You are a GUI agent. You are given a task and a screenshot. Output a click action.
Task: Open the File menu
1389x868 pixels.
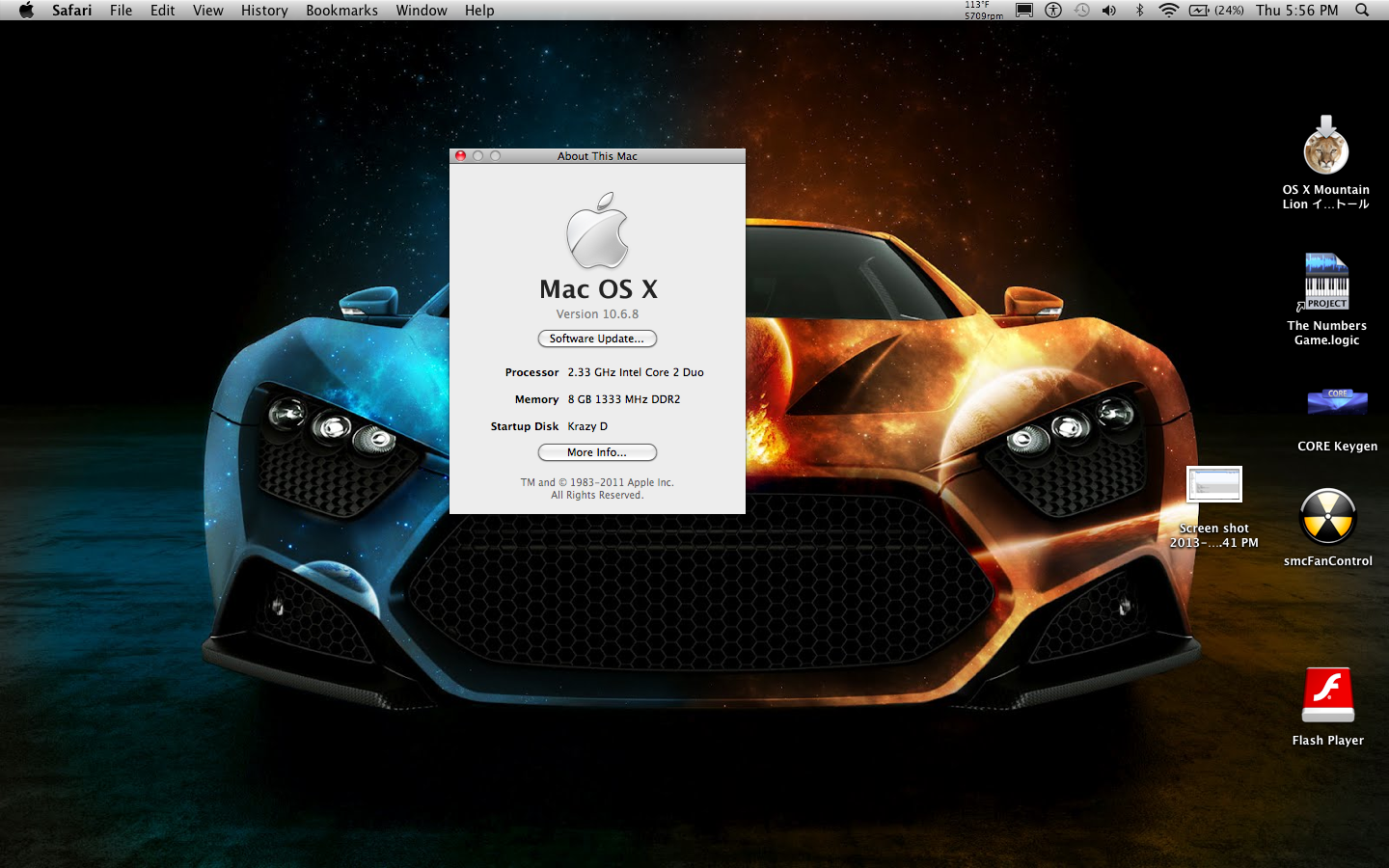(x=121, y=11)
